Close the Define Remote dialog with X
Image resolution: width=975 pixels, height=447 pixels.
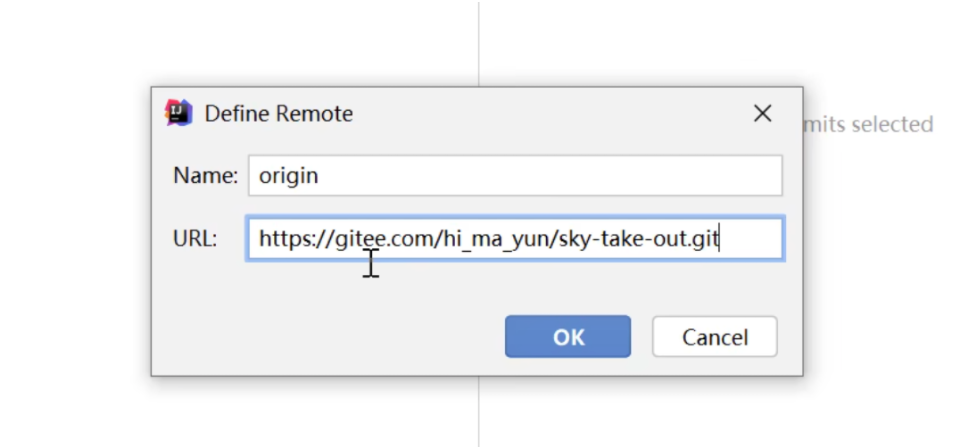coord(762,114)
